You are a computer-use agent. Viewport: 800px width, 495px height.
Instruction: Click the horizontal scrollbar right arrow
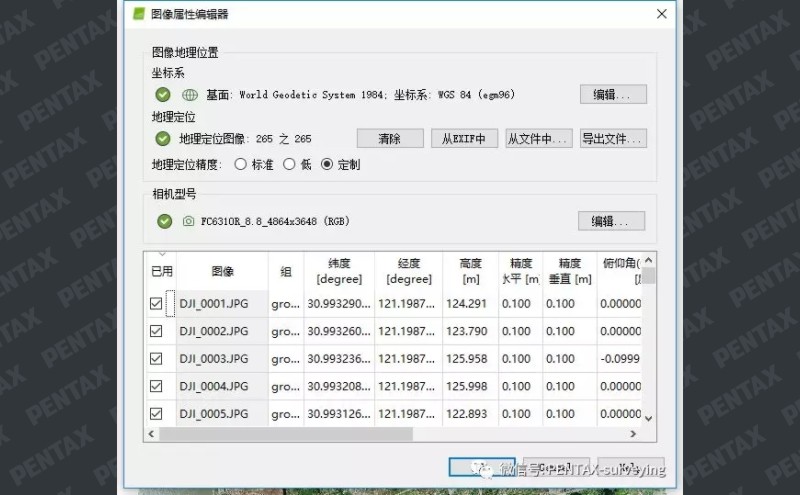click(633, 434)
